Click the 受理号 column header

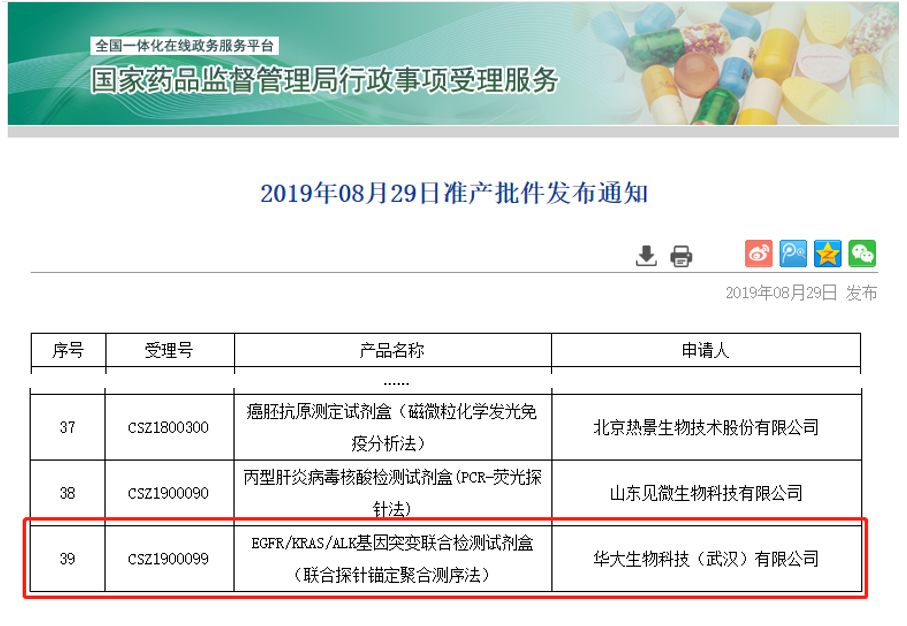coord(169,350)
